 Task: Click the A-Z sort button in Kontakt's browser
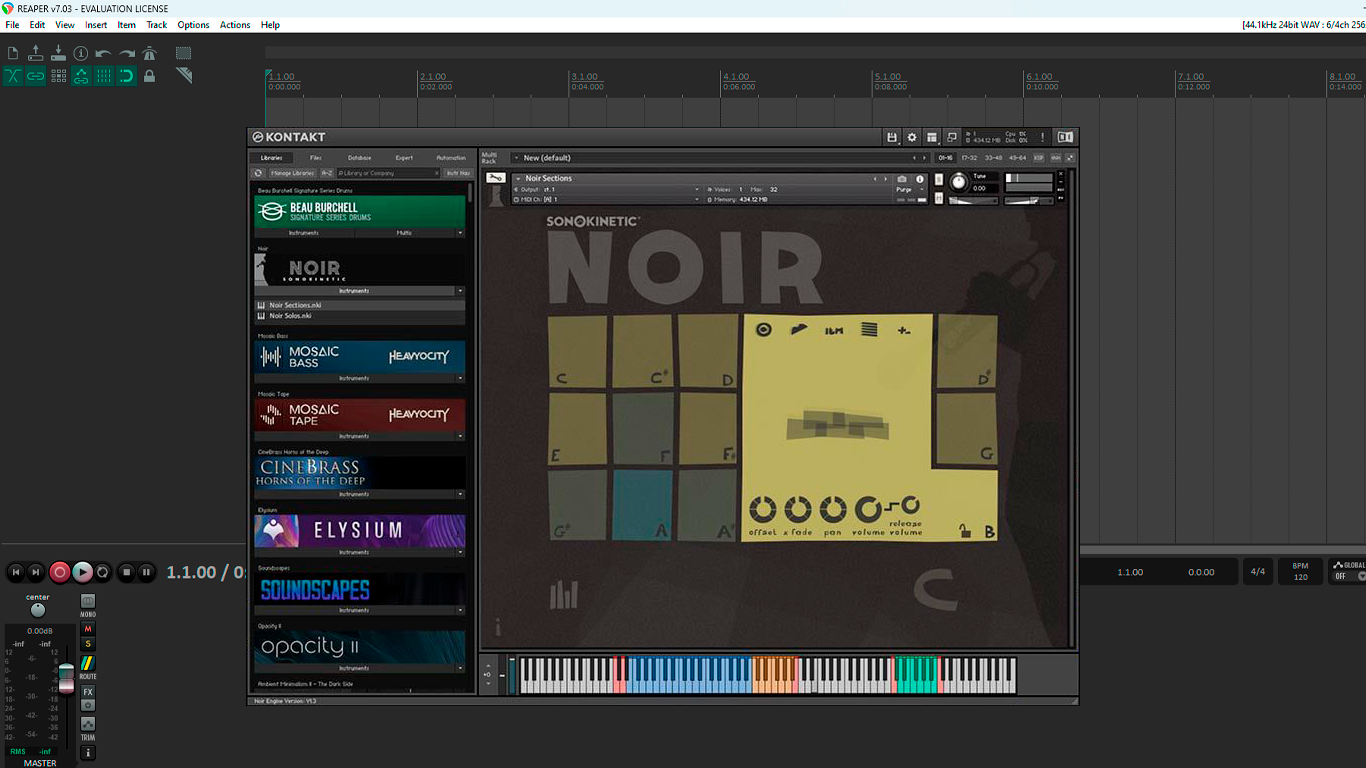pos(327,173)
